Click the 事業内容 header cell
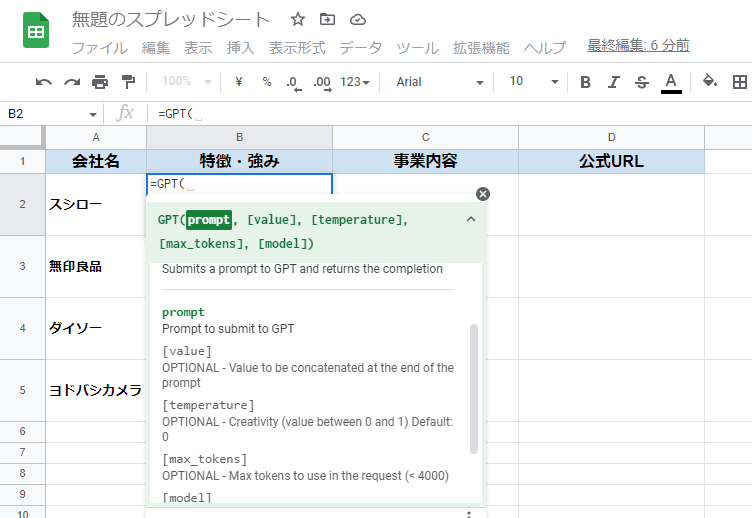Image resolution: width=752 pixels, height=518 pixels. click(x=425, y=161)
